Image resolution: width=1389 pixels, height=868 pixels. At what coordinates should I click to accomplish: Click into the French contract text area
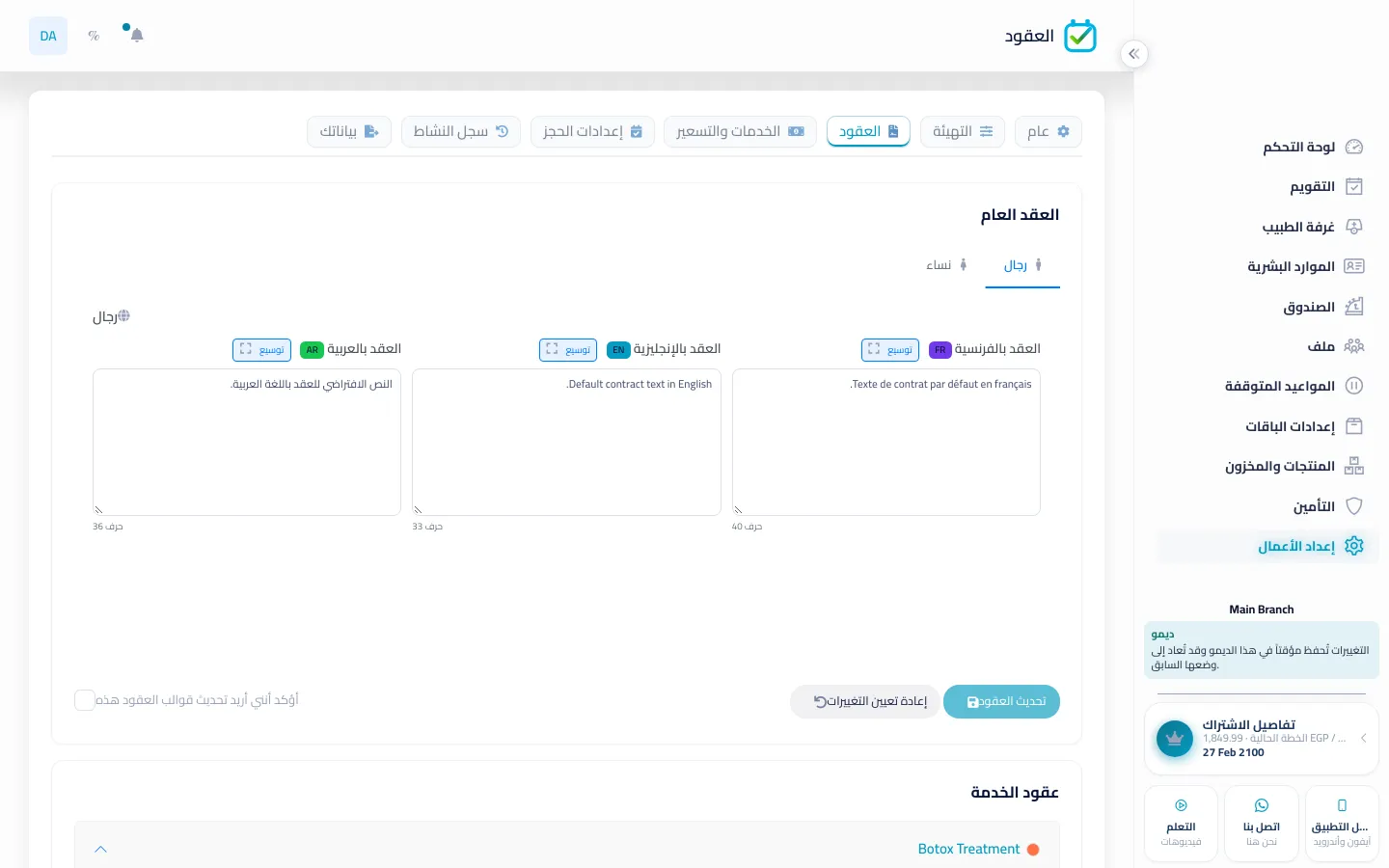tap(886, 443)
